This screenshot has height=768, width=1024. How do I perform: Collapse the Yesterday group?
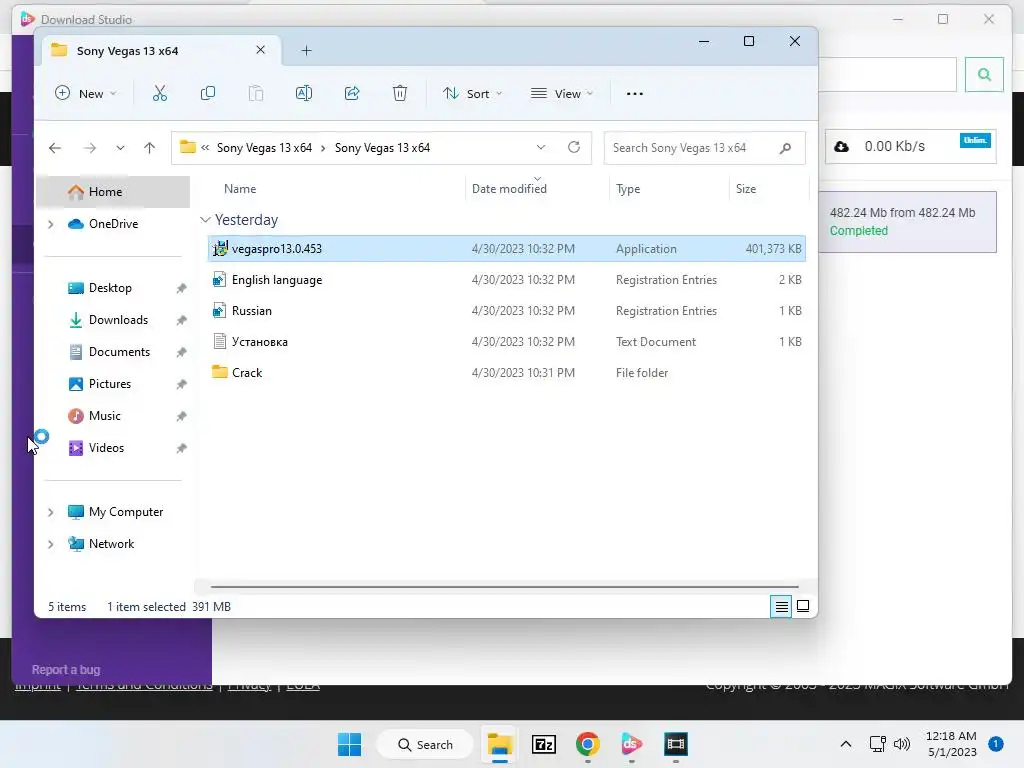click(205, 220)
